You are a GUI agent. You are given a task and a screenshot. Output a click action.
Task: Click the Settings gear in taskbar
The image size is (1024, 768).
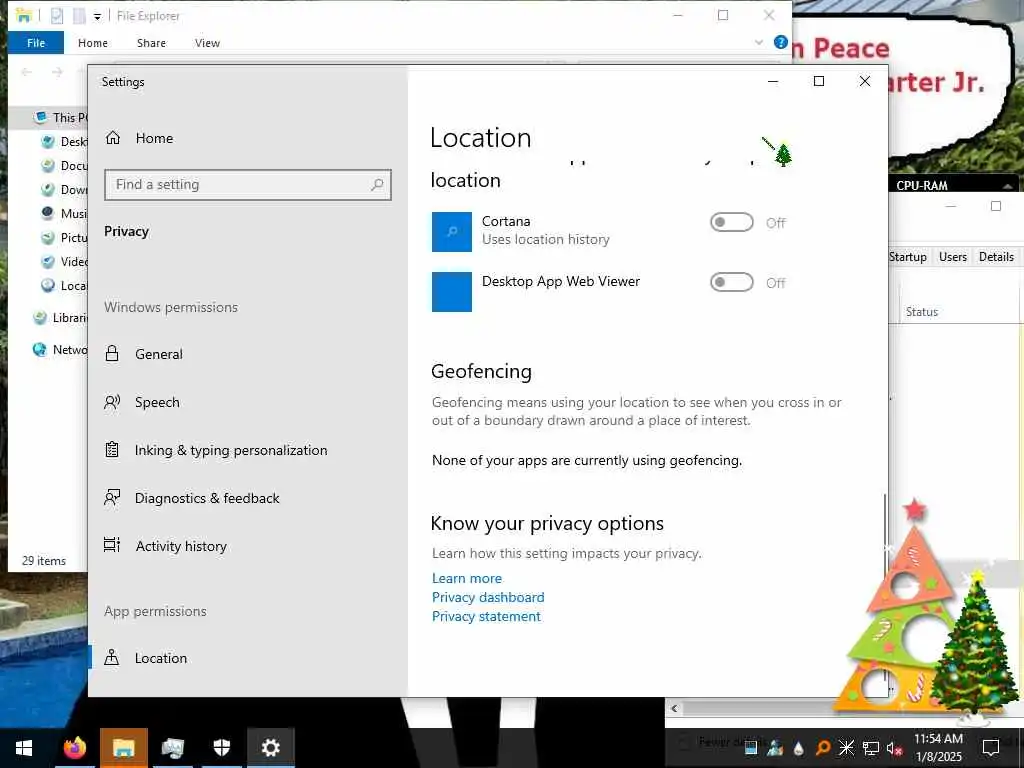pyautogui.click(x=270, y=748)
